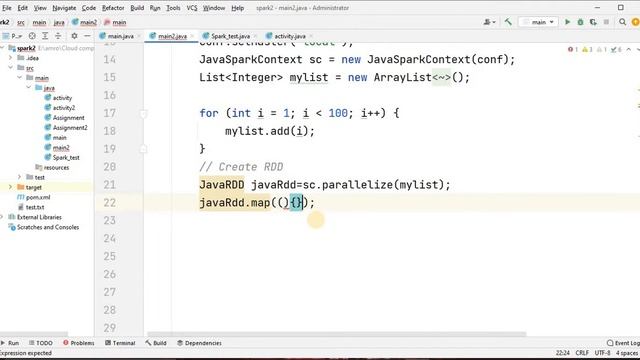Click Collapse All in Project panel
The image size is (640, 360).
pyautogui.click(x=58, y=36)
